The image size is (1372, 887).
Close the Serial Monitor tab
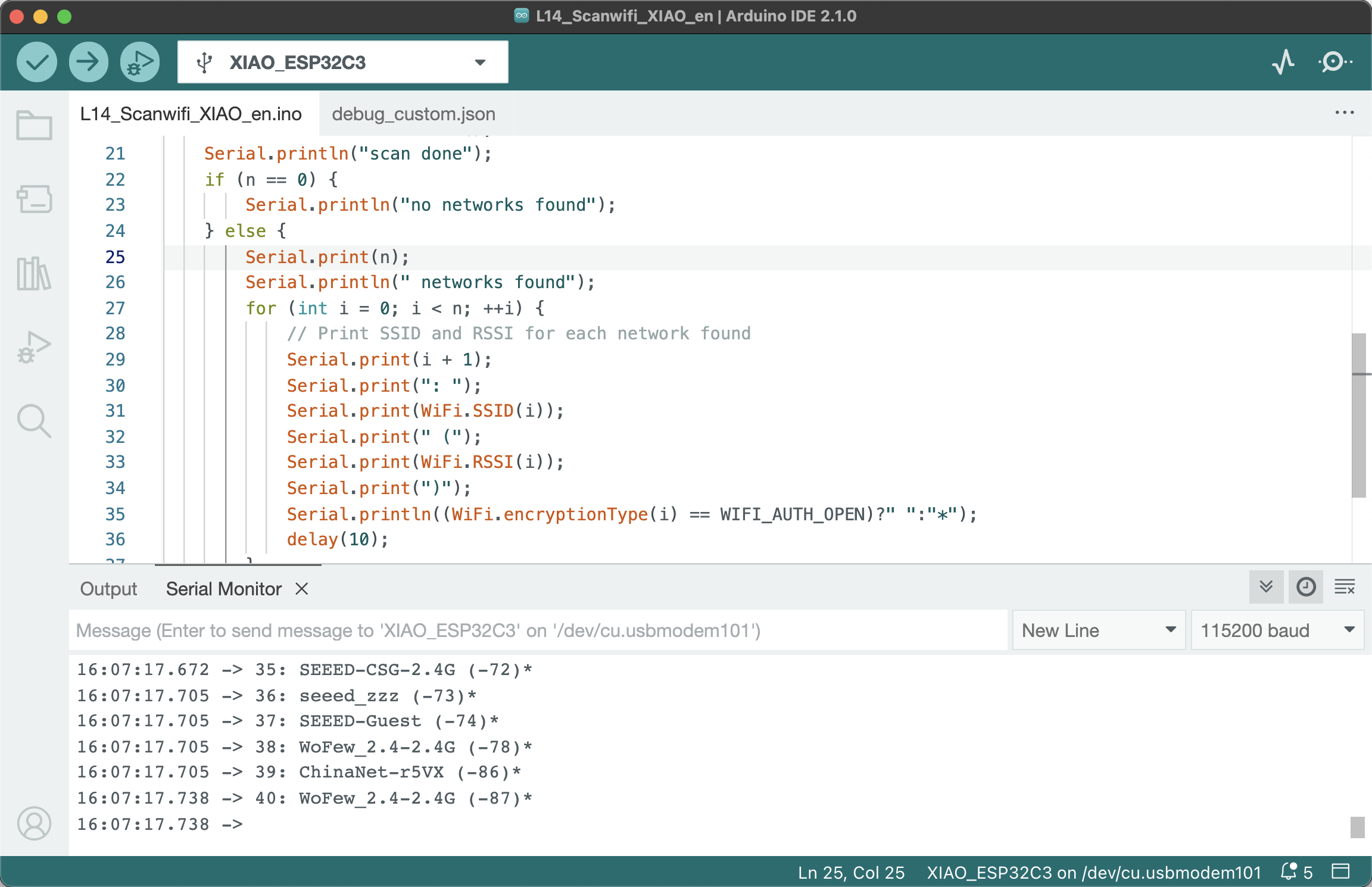pyautogui.click(x=302, y=589)
